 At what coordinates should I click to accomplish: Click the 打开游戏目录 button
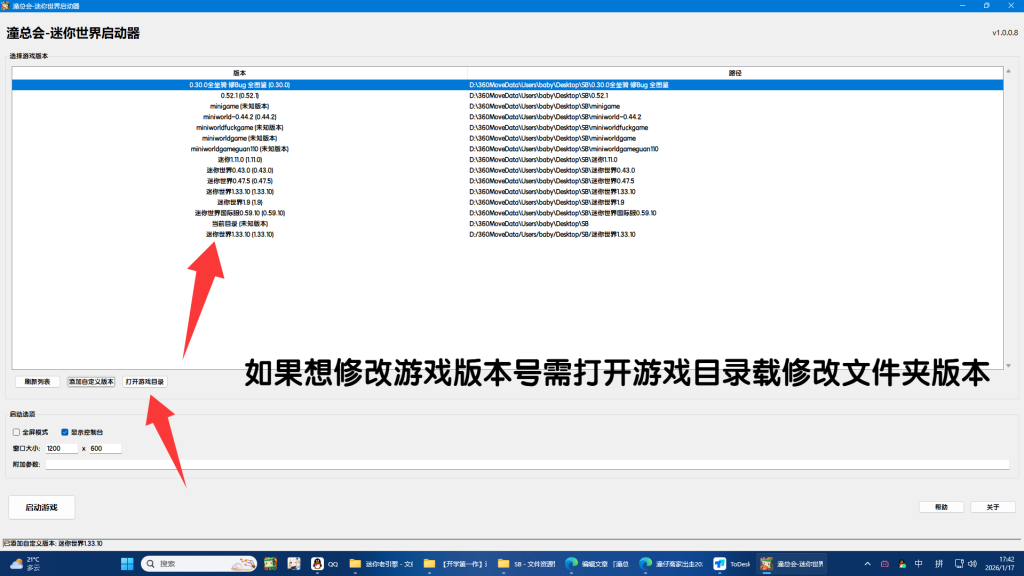145,382
